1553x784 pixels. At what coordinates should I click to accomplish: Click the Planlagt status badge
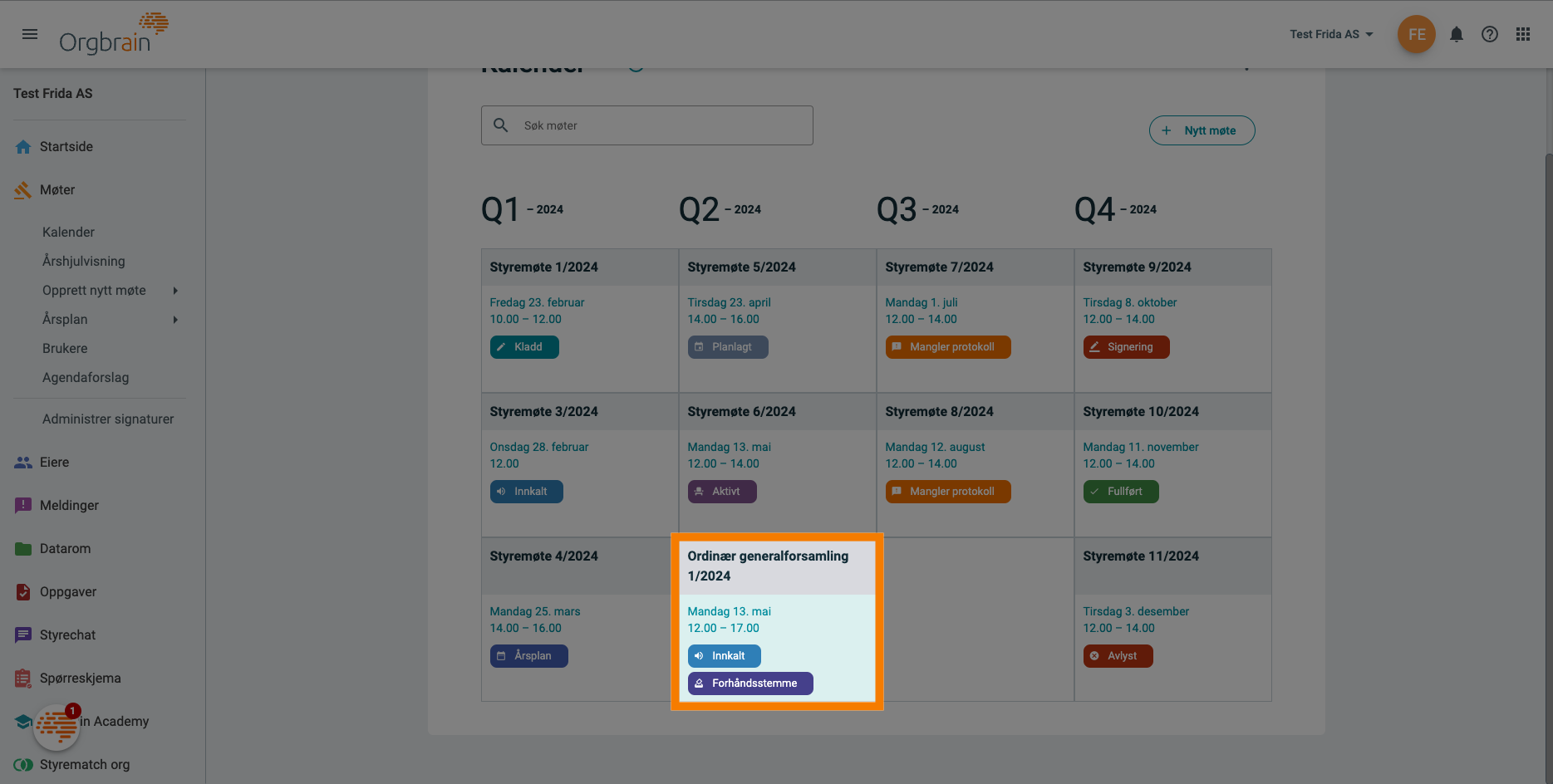point(728,347)
